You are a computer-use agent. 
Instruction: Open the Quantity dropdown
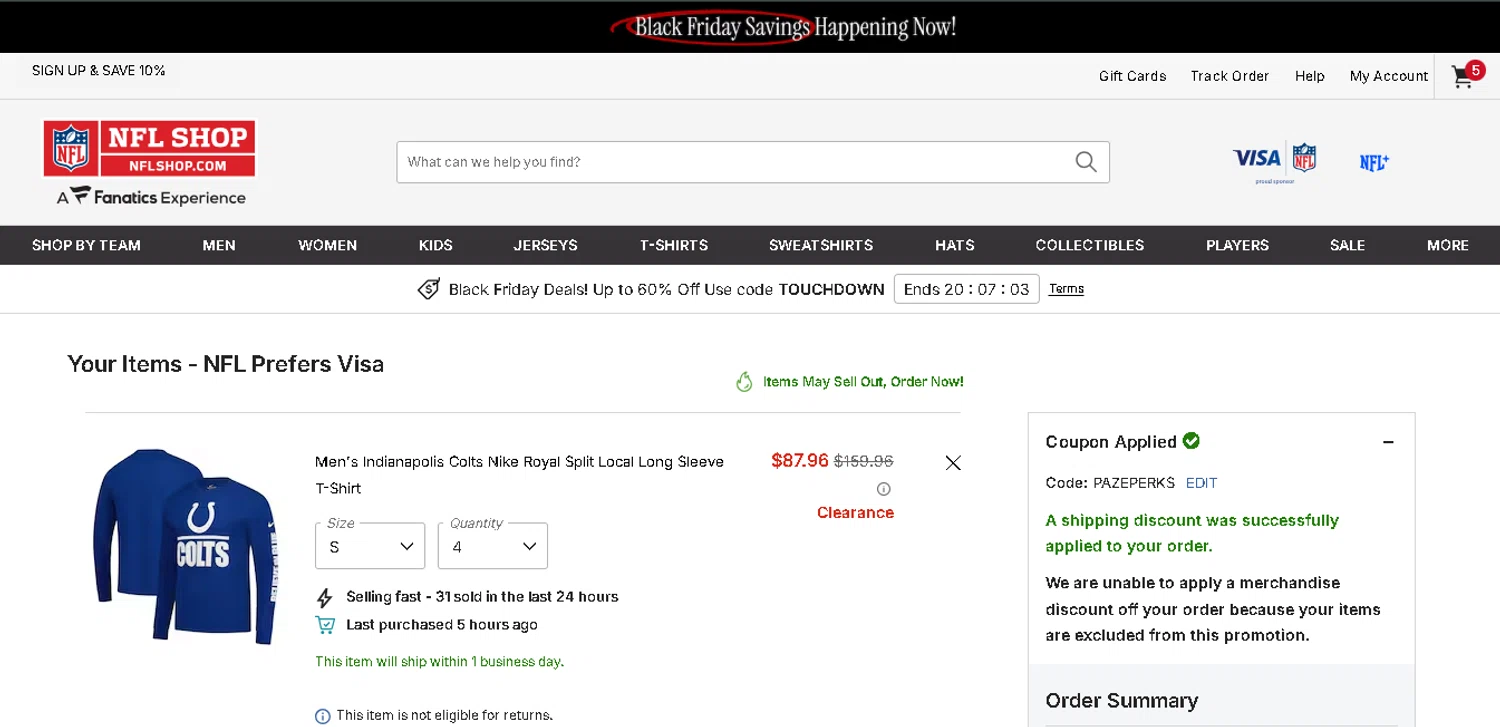[x=492, y=546]
